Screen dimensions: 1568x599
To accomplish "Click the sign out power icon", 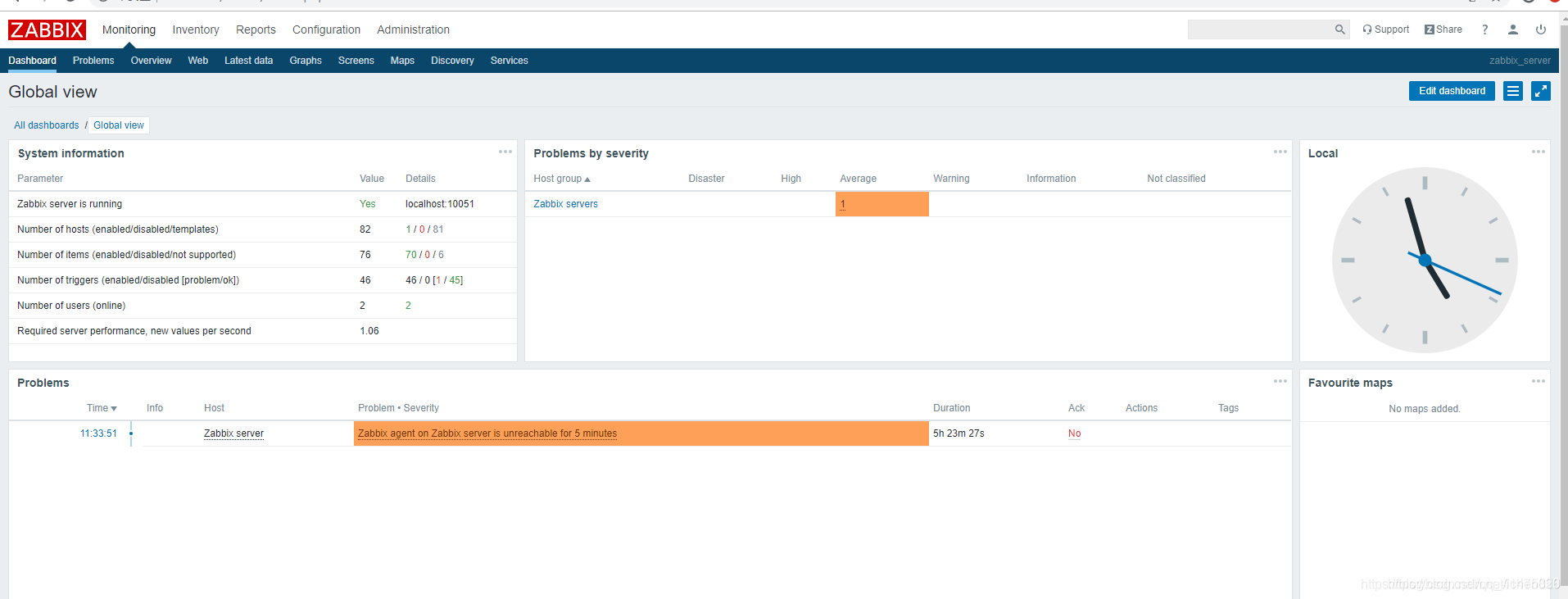I will pos(1541,29).
